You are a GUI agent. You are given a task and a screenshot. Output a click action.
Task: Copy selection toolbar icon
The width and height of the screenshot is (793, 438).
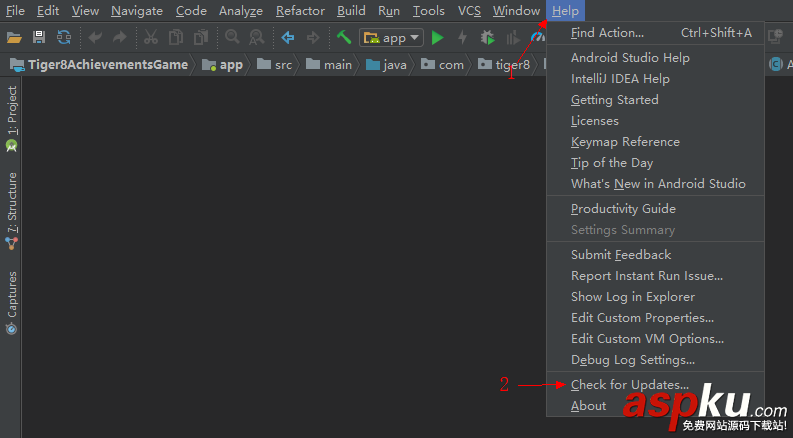point(175,37)
